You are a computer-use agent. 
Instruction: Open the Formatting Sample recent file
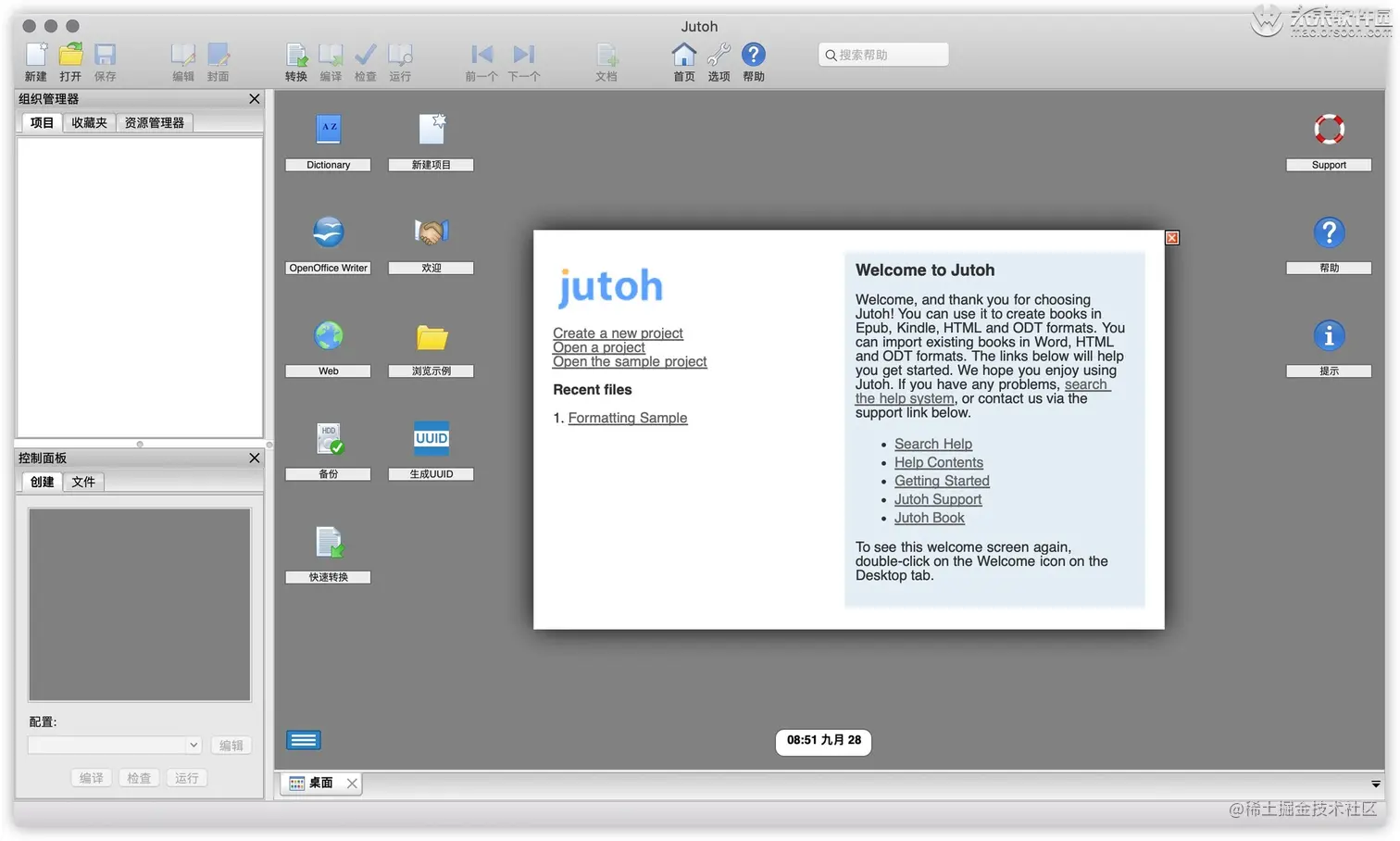pos(628,418)
